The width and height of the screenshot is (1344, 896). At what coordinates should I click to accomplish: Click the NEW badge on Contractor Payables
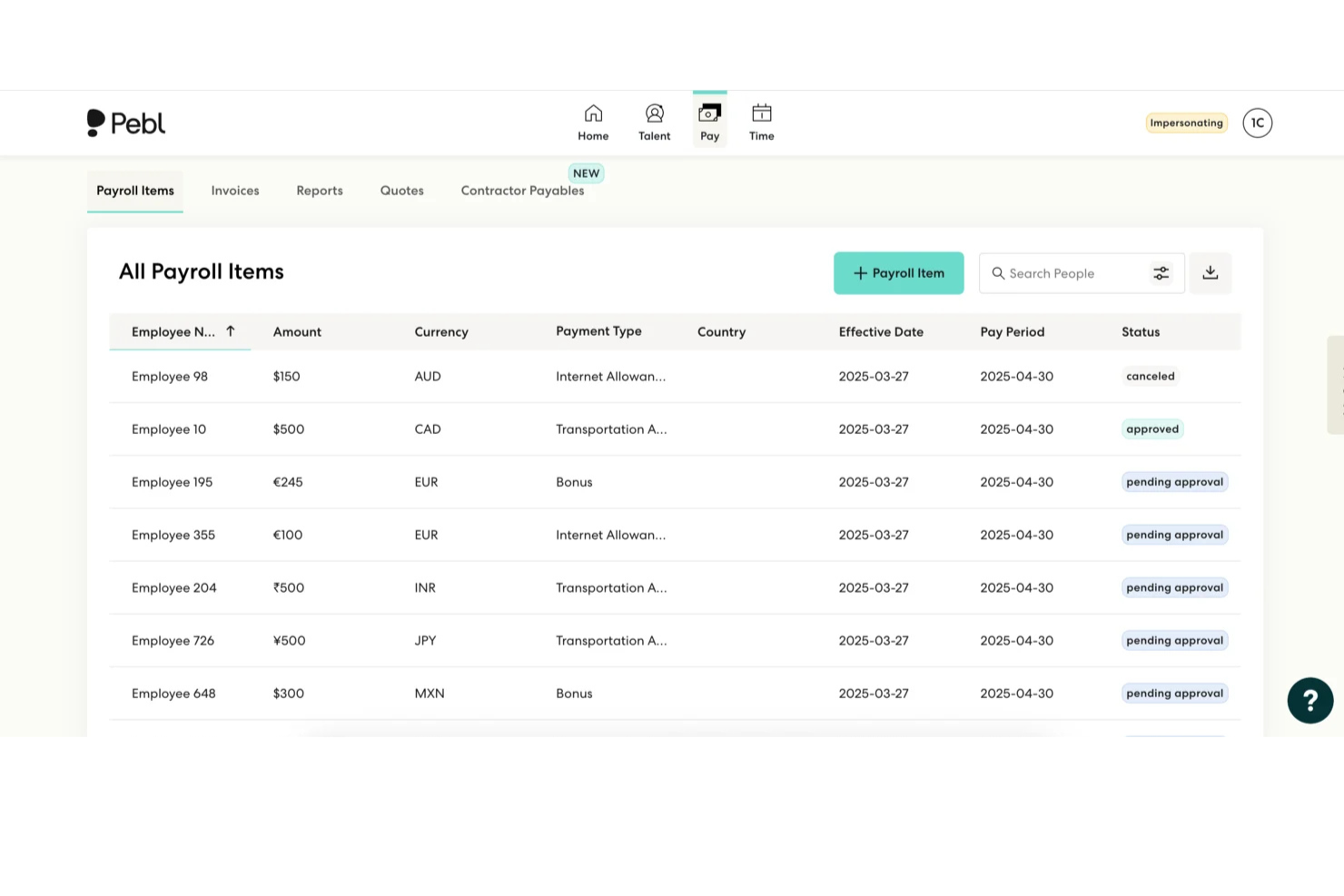tap(586, 173)
